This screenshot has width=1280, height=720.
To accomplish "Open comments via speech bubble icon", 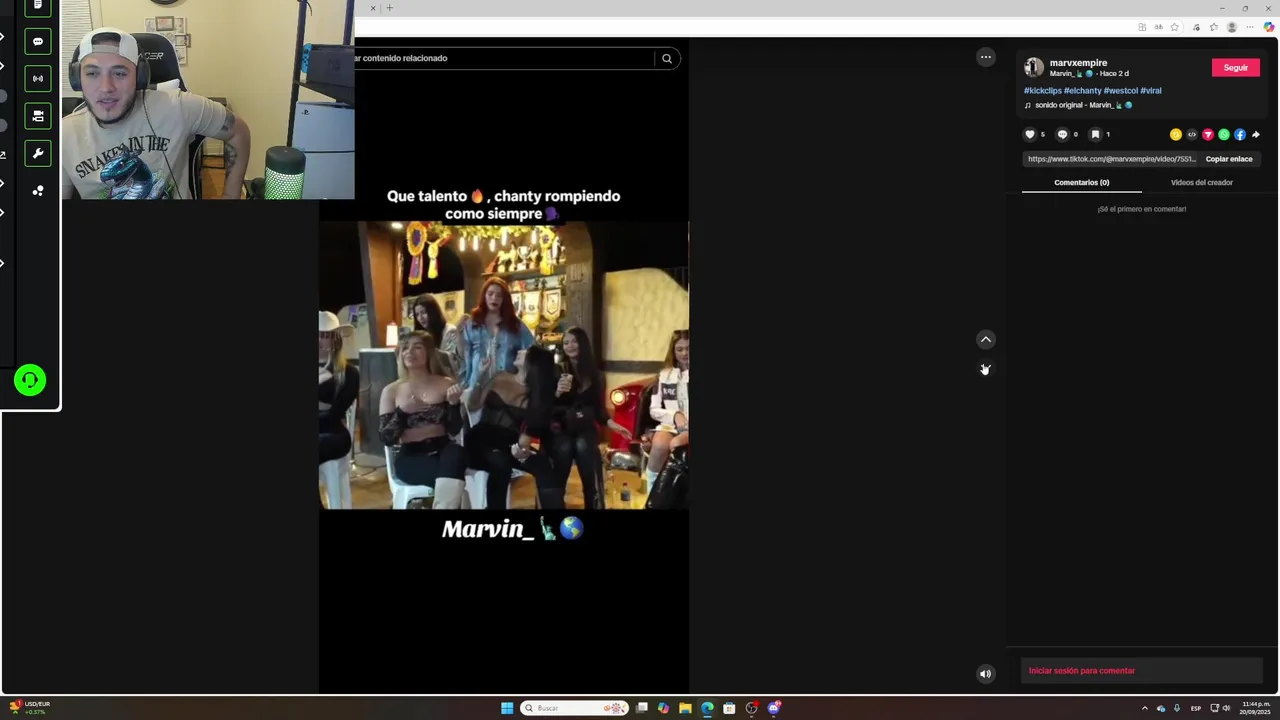I will coord(1062,134).
